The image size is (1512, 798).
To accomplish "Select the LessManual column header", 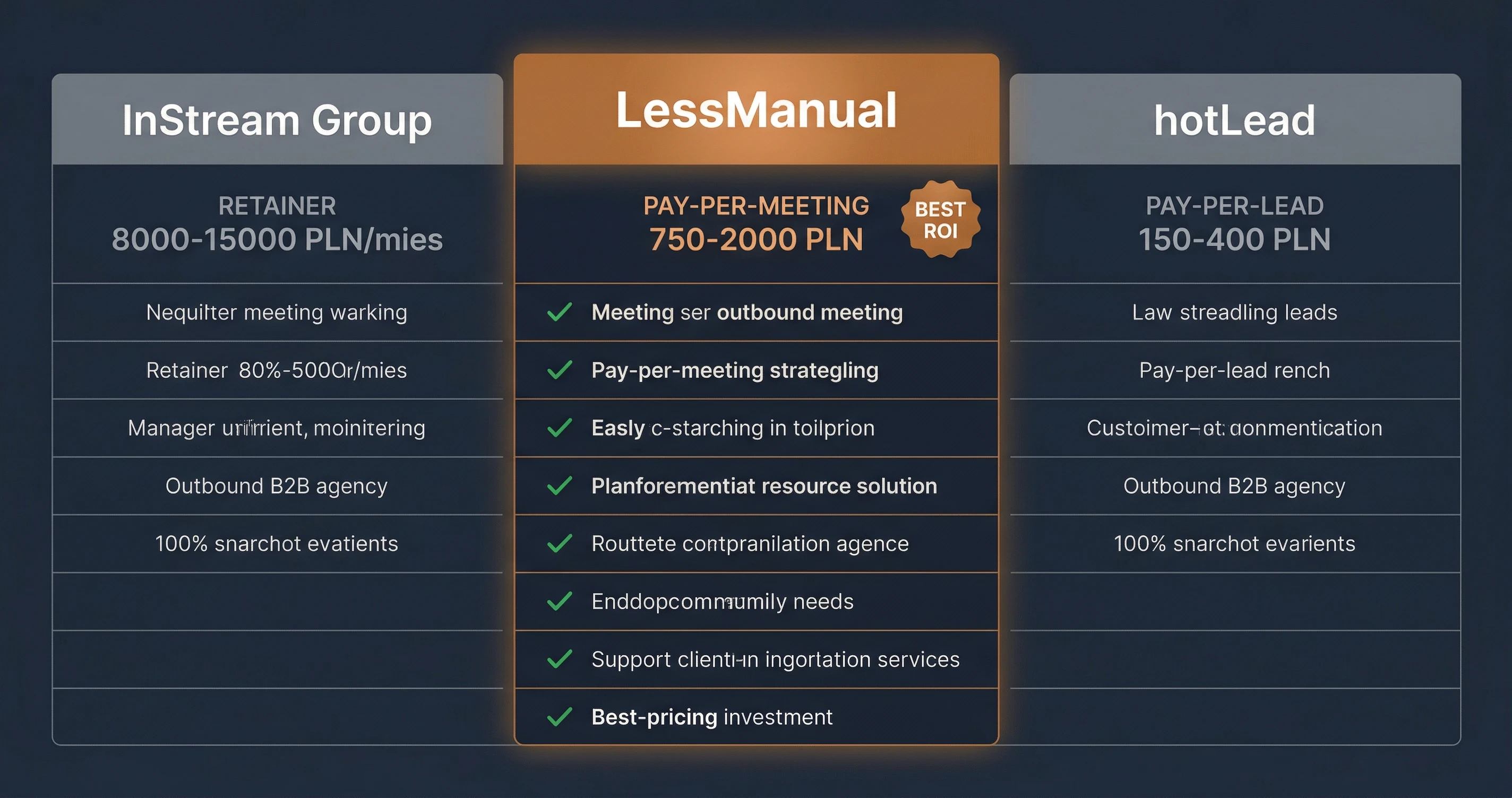I will click(x=756, y=110).
